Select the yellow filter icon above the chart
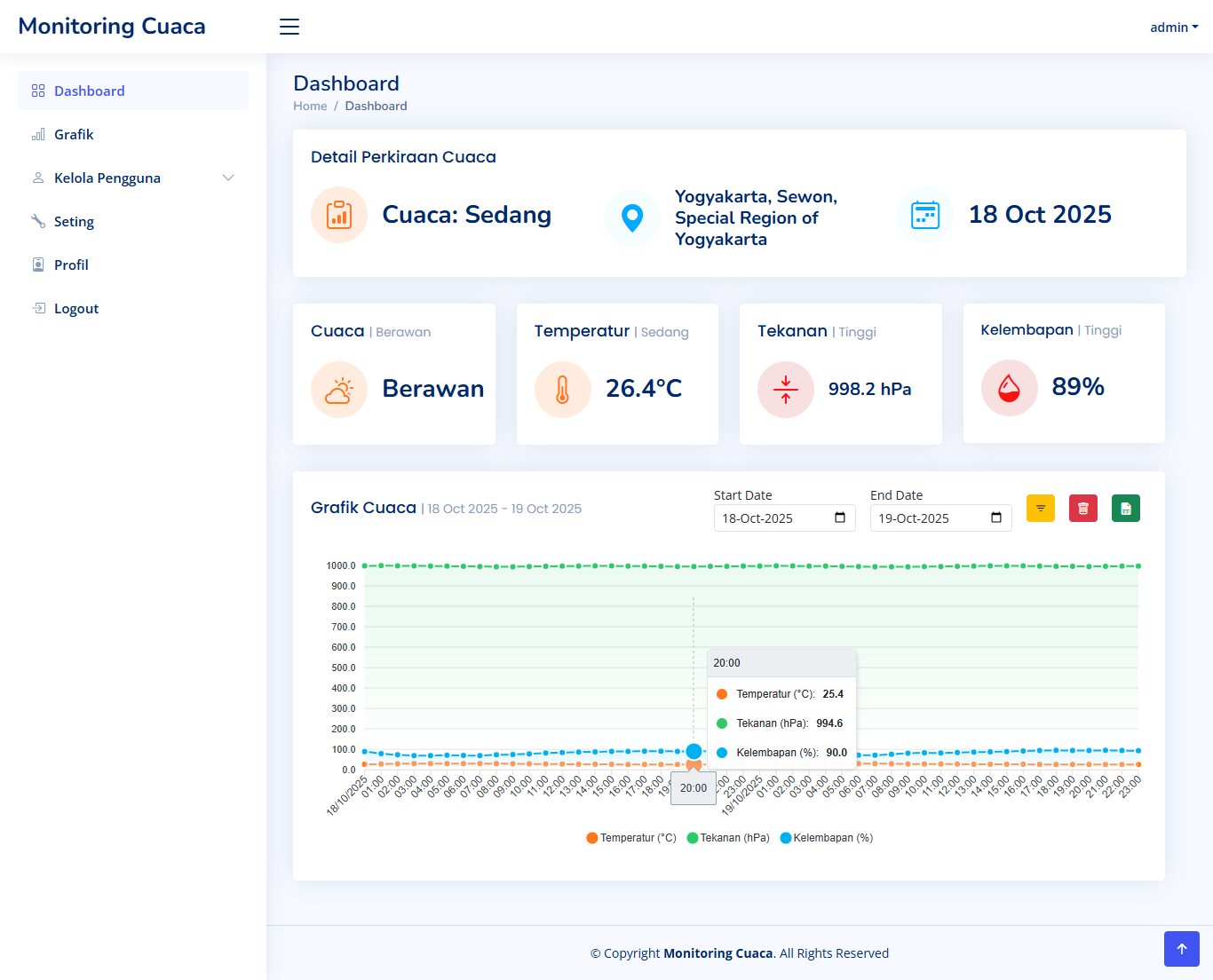The height and width of the screenshot is (980, 1213). pos(1040,508)
